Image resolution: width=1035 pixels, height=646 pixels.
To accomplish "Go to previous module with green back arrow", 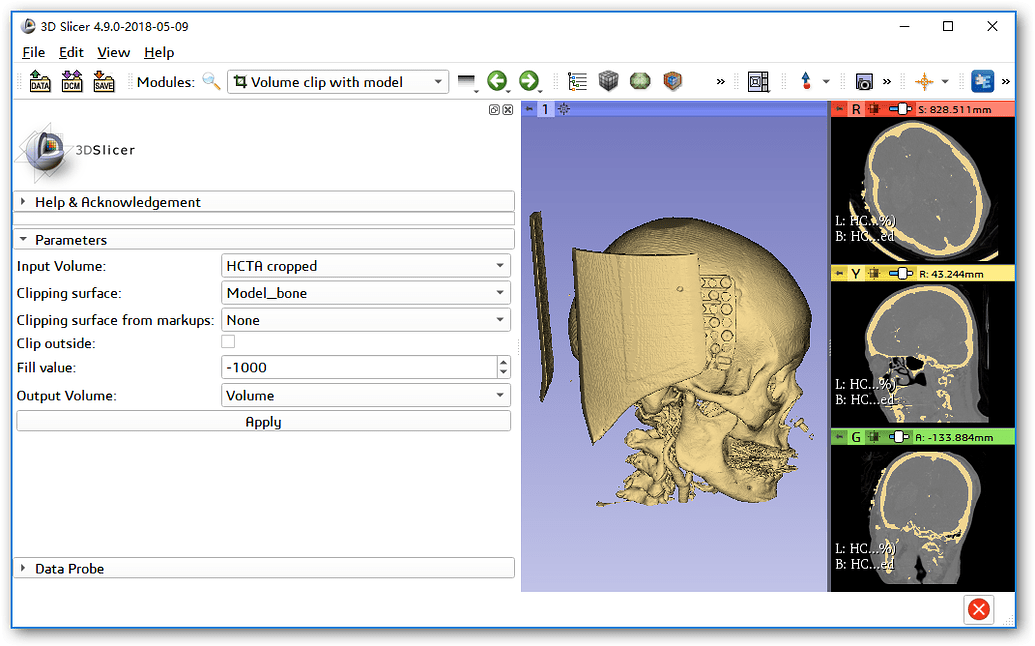I will (x=497, y=82).
